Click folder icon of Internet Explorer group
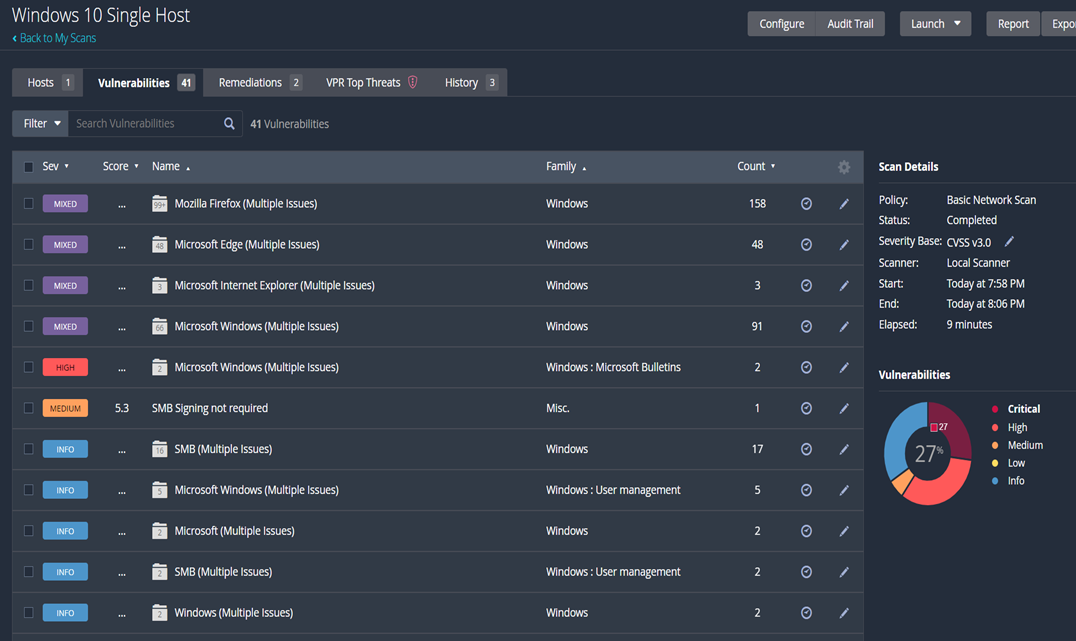This screenshot has width=1076, height=641. (x=159, y=285)
